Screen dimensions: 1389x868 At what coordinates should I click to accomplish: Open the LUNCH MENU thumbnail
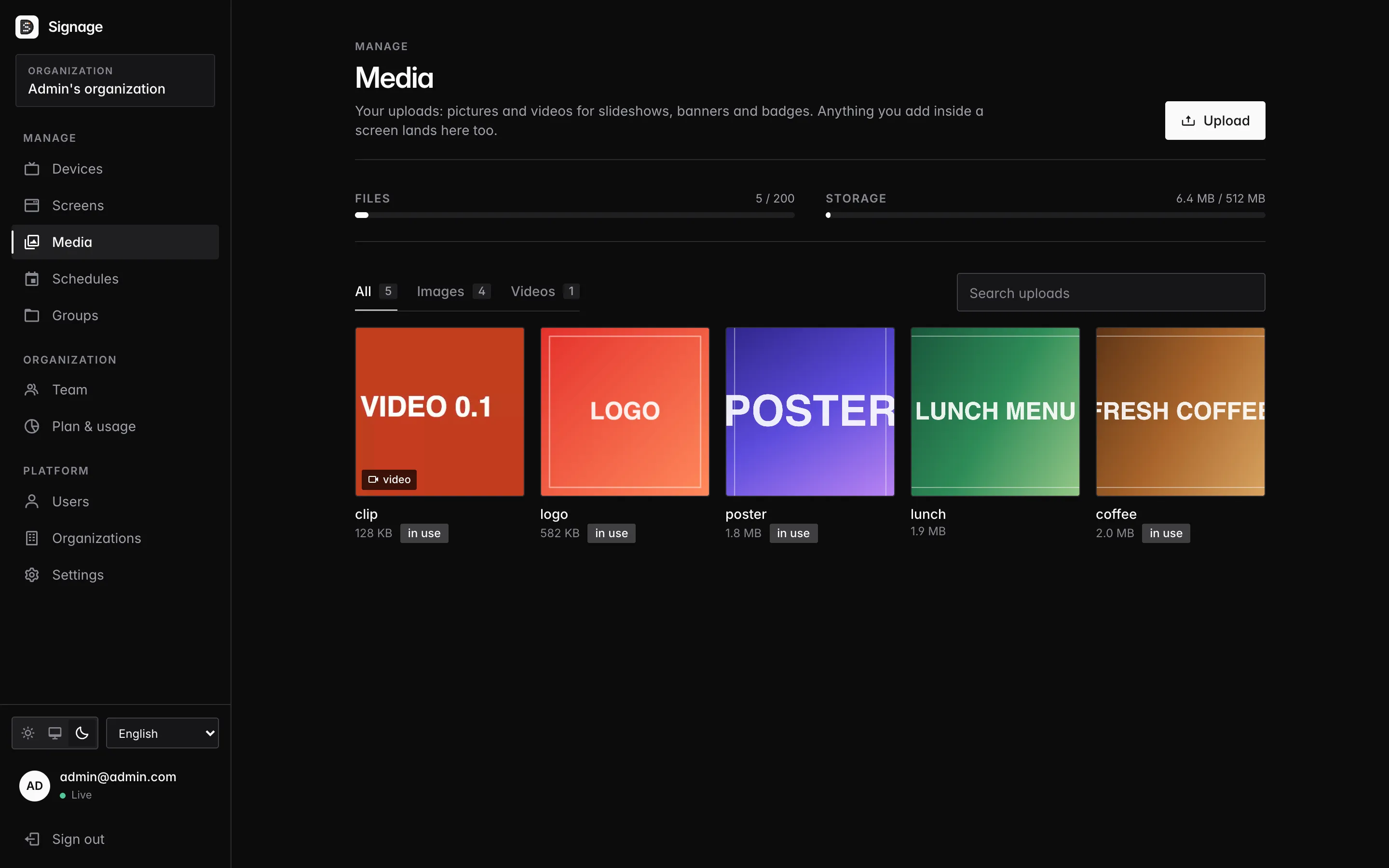click(994, 412)
